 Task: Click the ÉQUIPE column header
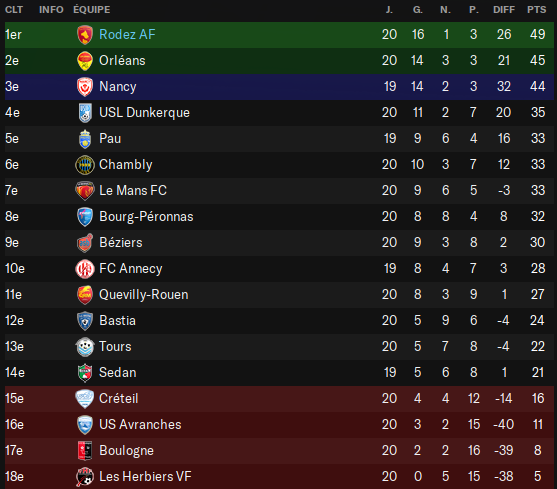(92, 10)
